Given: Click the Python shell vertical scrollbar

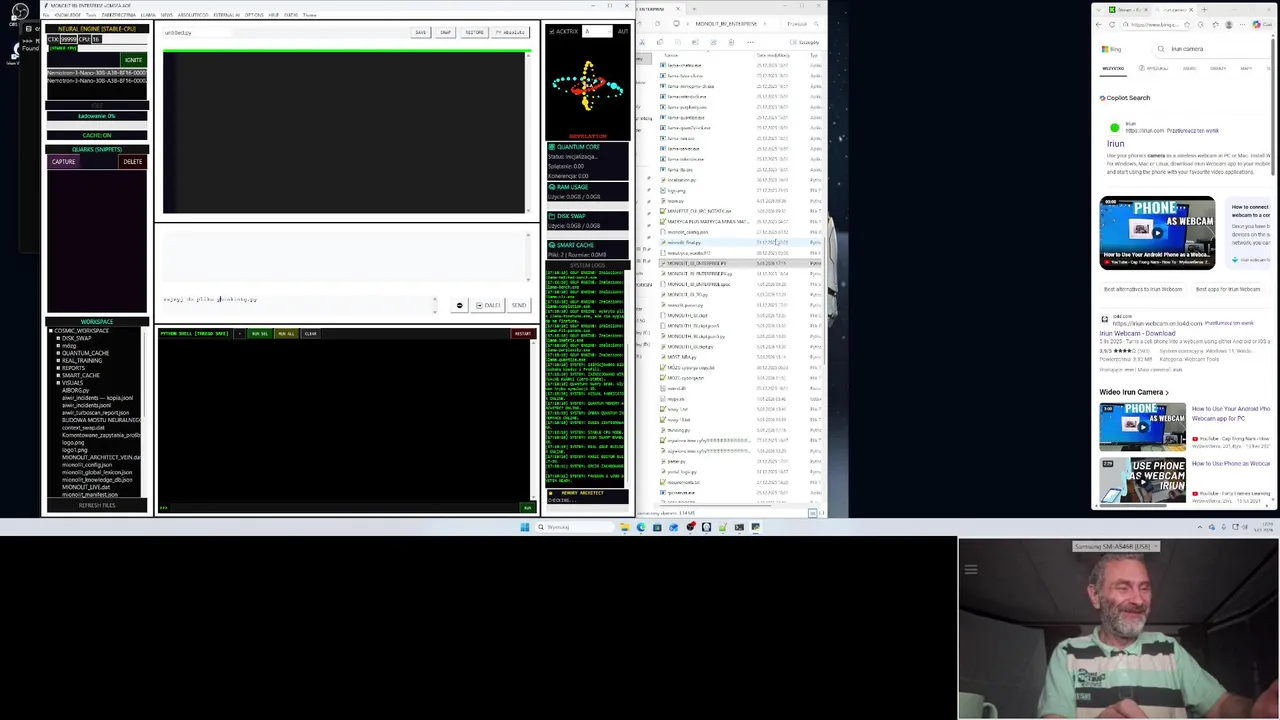Looking at the screenshot, I should tap(534, 420).
